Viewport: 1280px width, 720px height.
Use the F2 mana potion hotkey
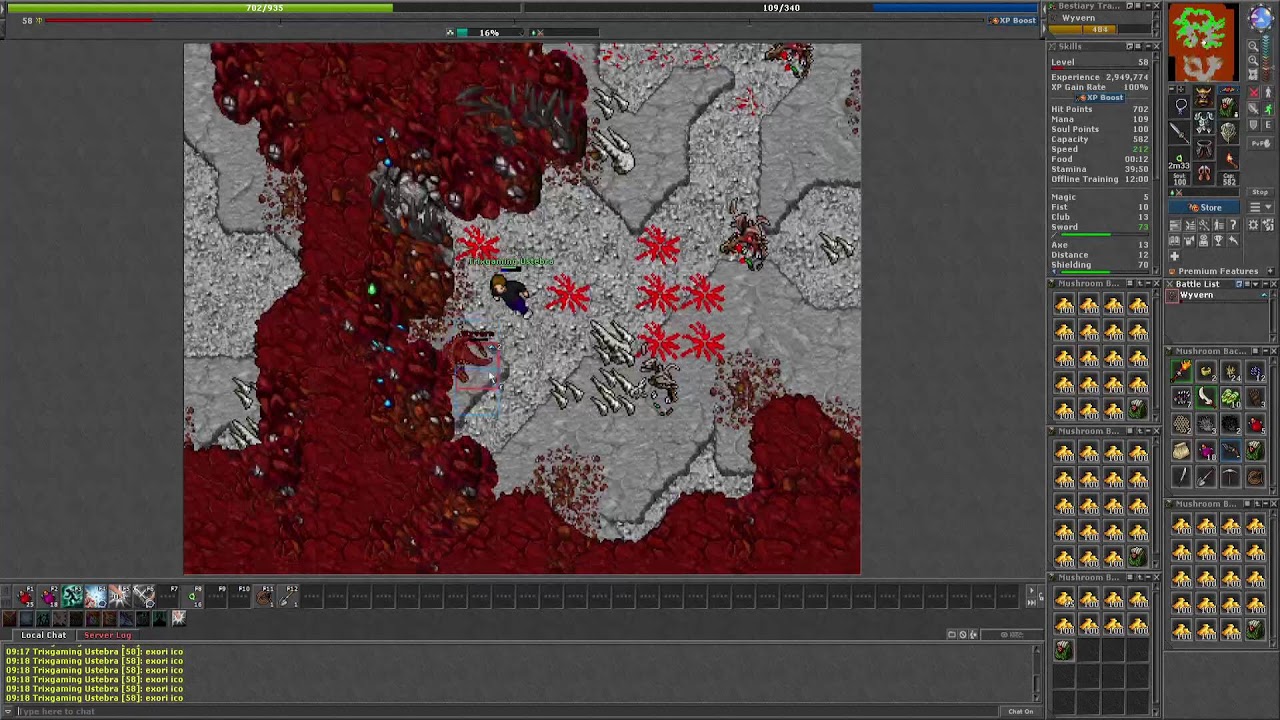pos(49,596)
